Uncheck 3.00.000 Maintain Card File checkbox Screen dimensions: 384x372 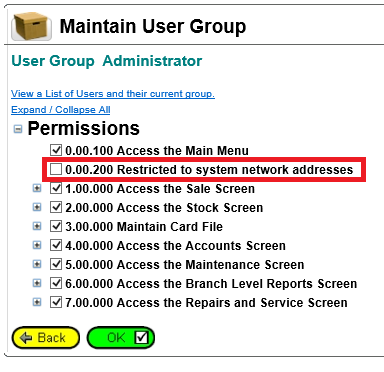pyautogui.click(x=56, y=226)
